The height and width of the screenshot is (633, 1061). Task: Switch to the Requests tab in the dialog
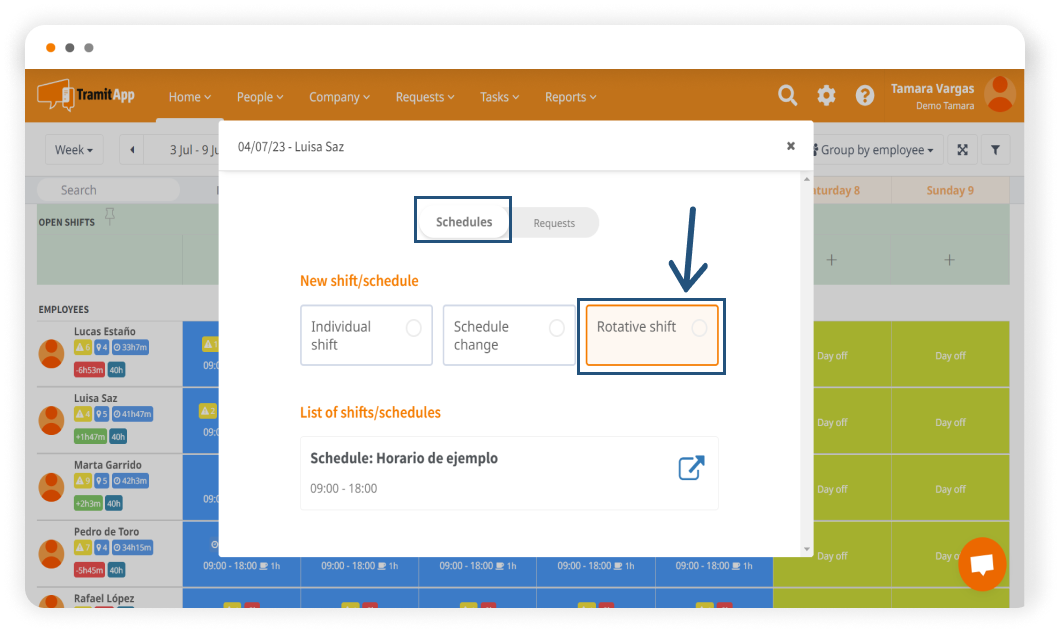coord(554,223)
